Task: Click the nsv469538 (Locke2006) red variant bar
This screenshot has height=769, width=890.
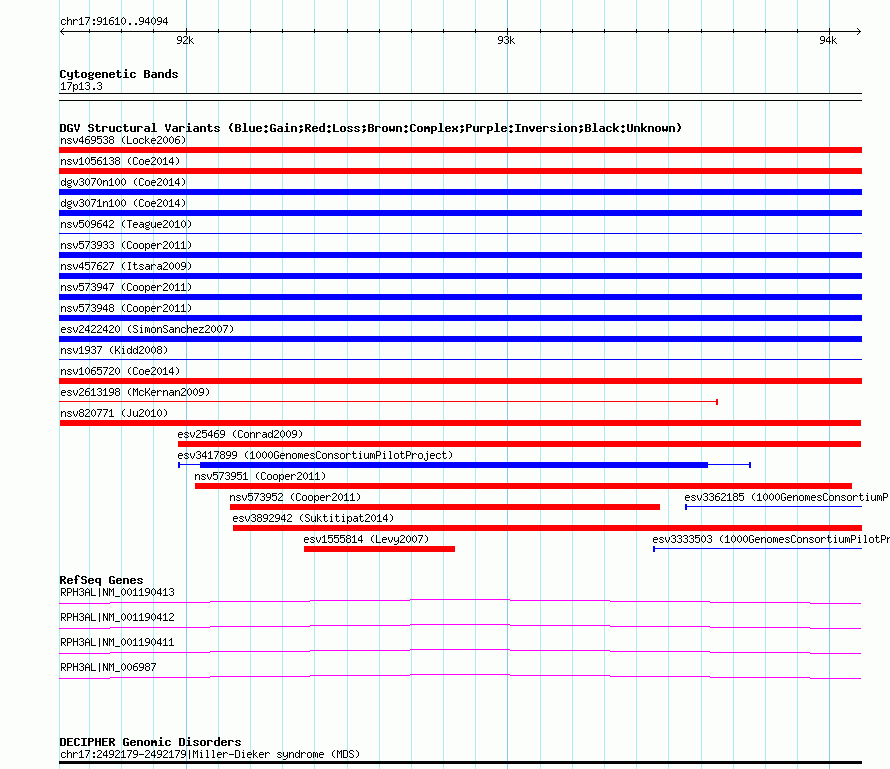Action: 460,150
